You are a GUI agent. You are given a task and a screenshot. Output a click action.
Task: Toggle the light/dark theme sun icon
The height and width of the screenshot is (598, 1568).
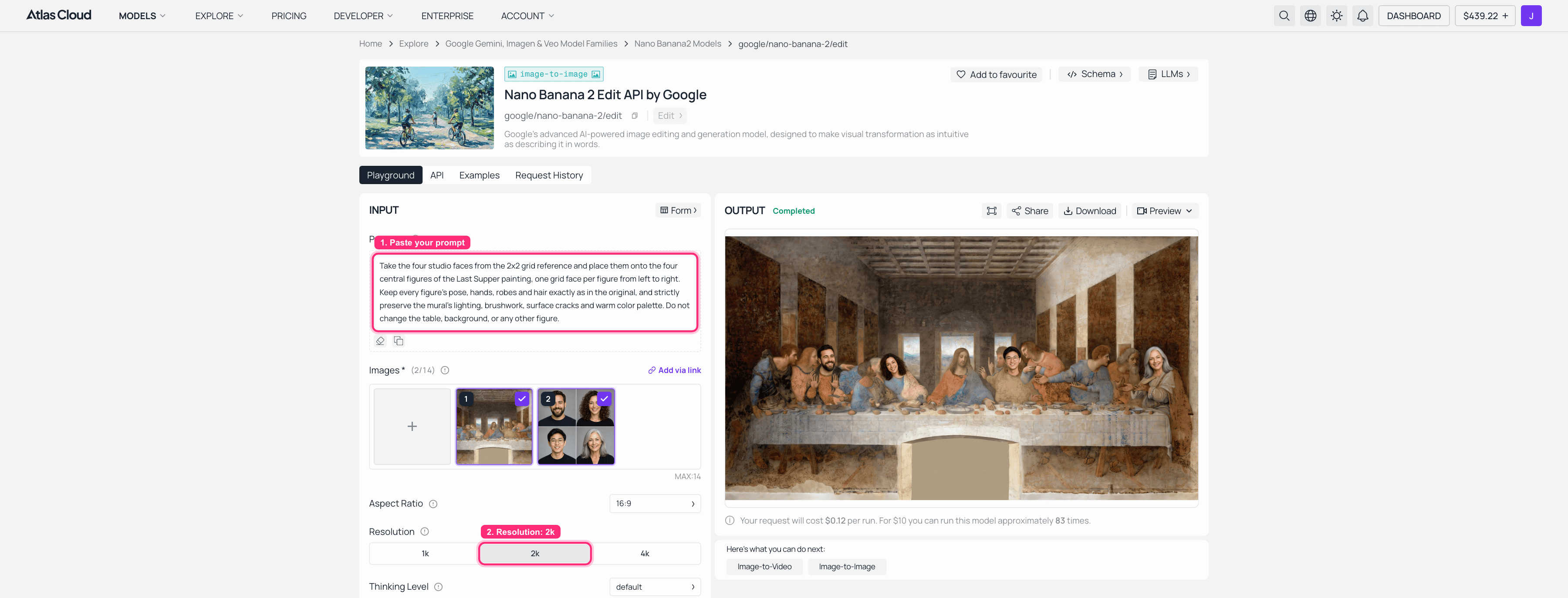pos(1336,16)
